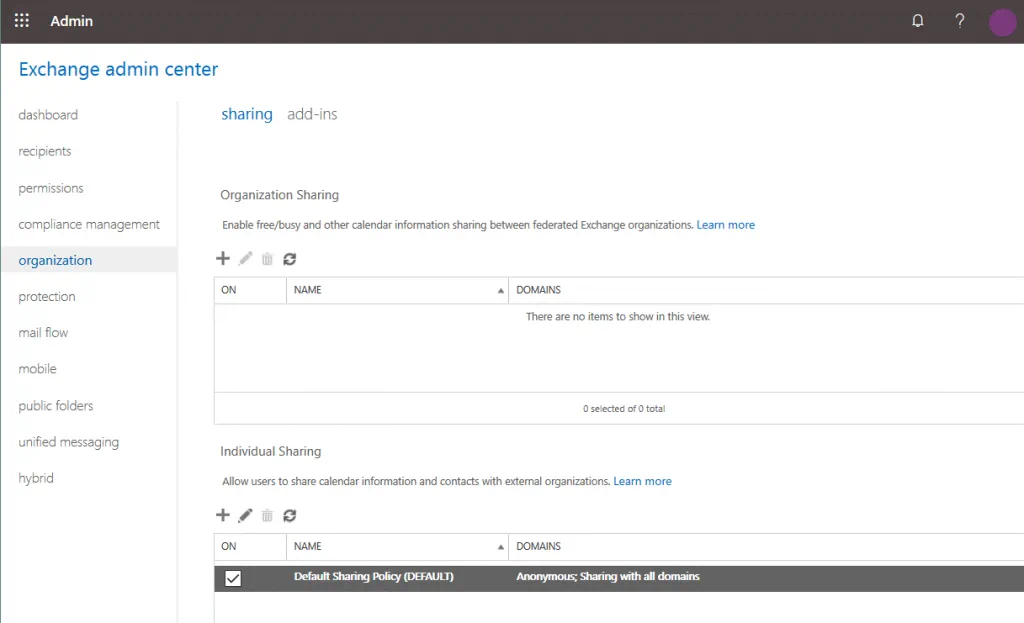This screenshot has height=623, width=1024.
Task: Open the notifications bell
Action: click(x=918, y=21)
